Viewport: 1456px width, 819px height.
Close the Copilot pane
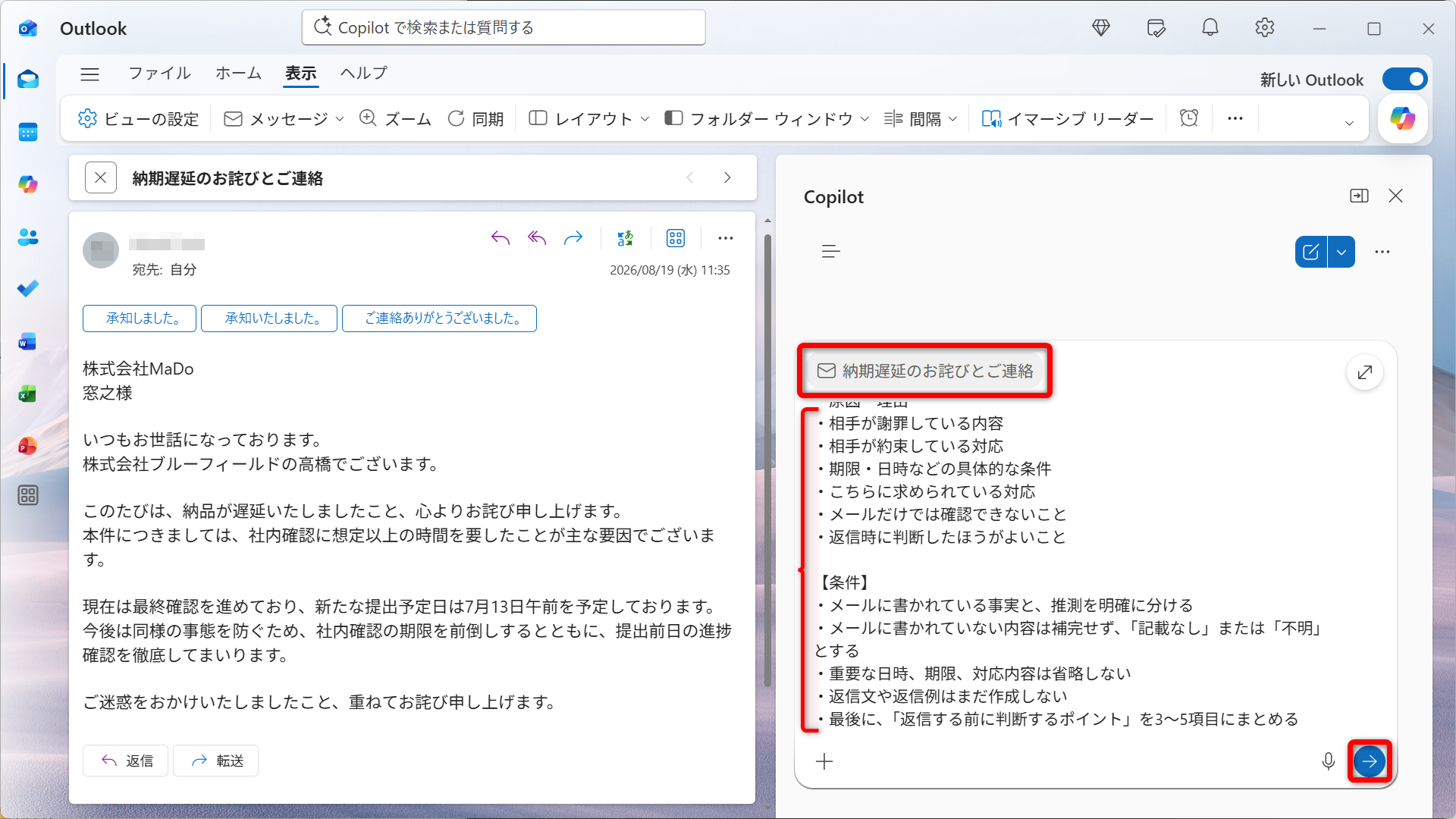tap(1395, 196)
